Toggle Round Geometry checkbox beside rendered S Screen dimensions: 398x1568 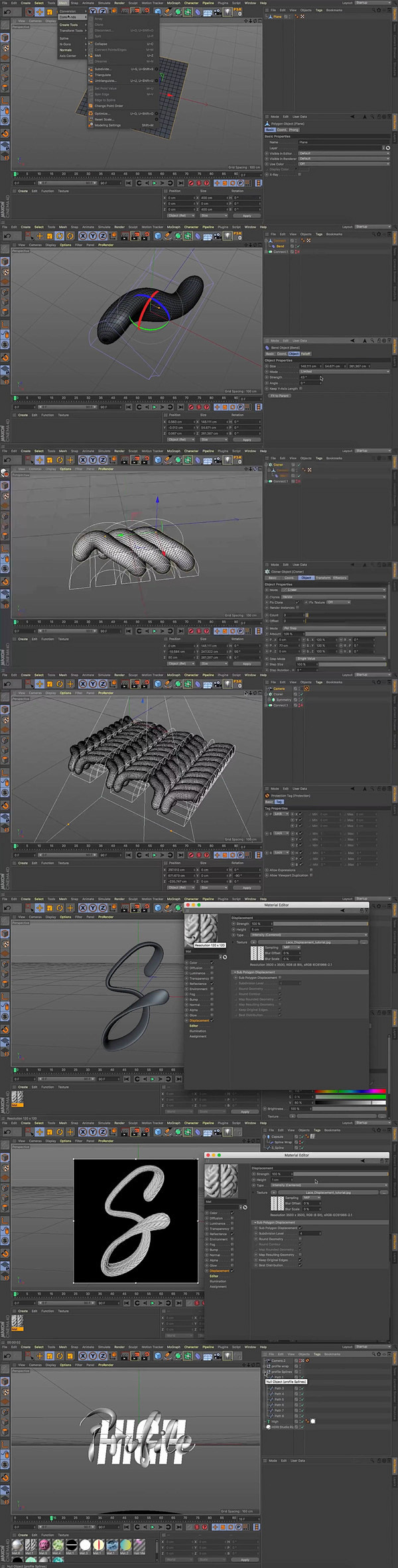[300, 1239]
